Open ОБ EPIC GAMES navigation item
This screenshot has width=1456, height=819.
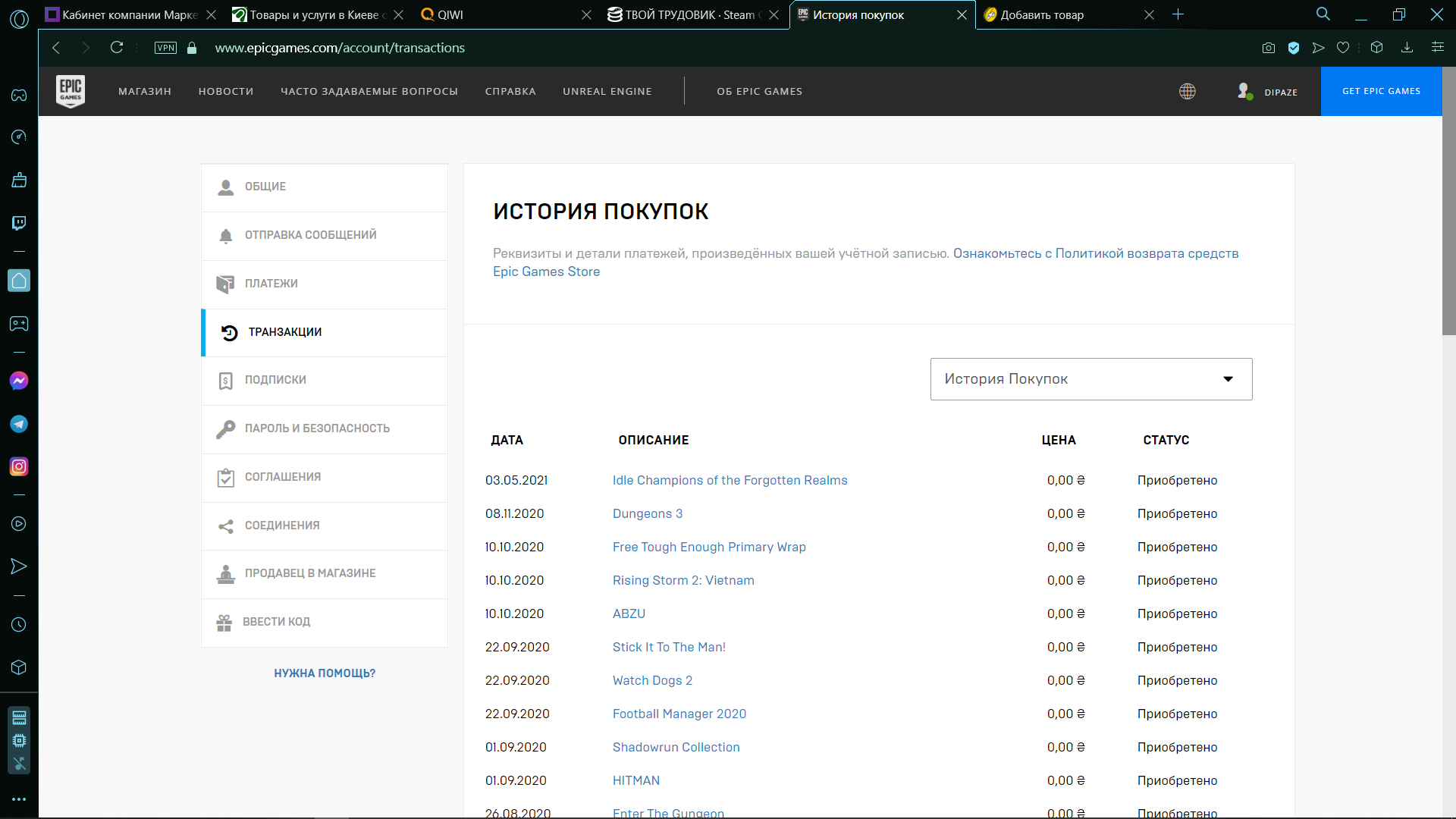pos(759,91)
